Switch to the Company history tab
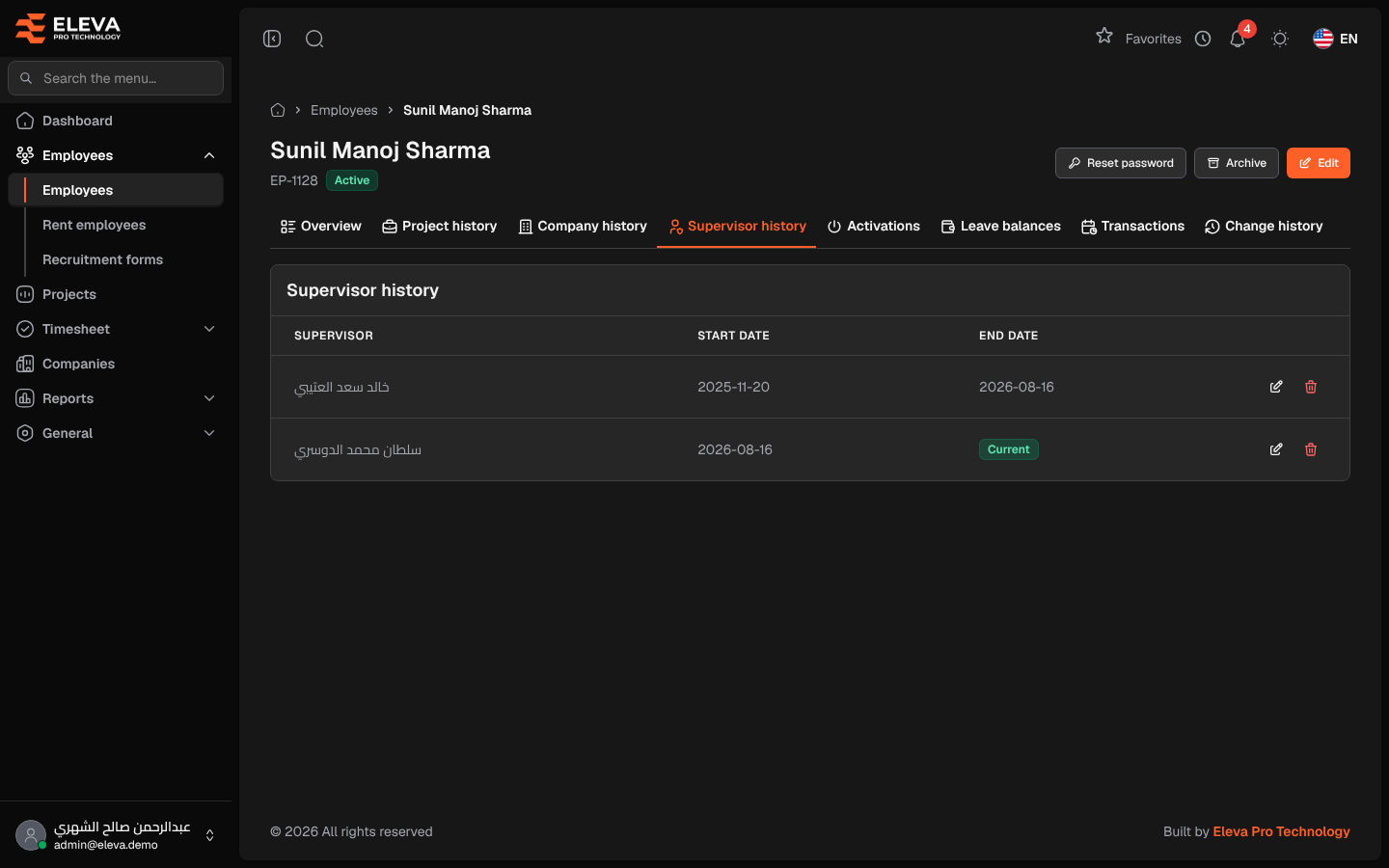The height and width of the screenshot is (868, 1389). click(583, 227)
